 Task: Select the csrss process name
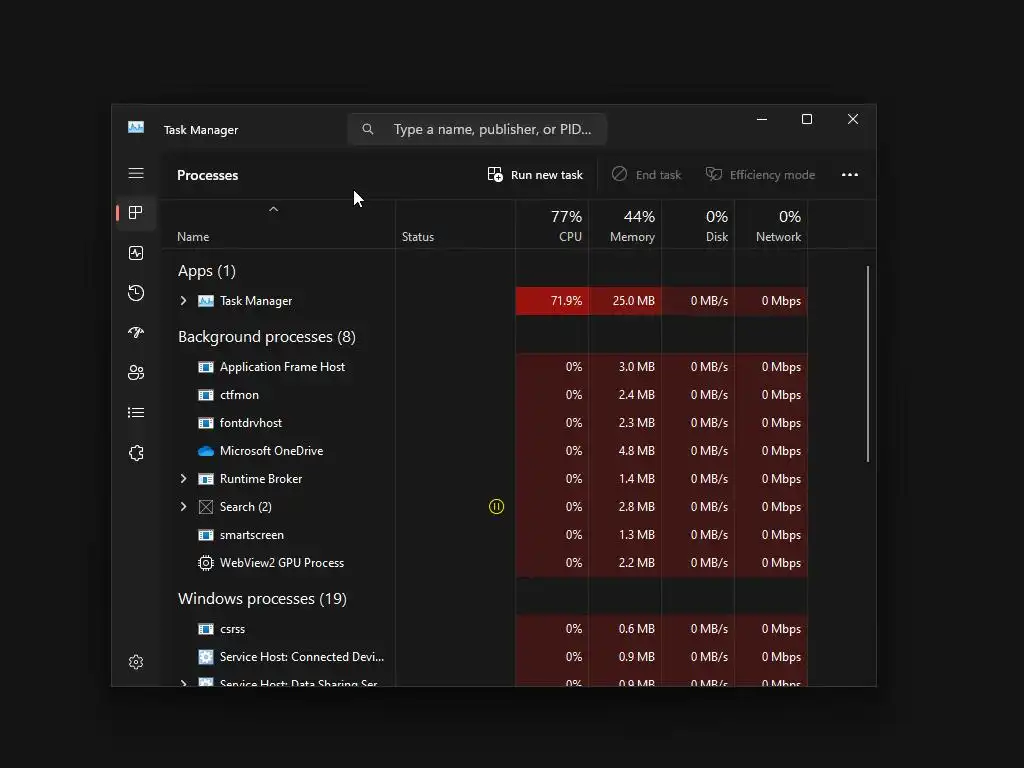pyautogui.click(x=232, y=629)
